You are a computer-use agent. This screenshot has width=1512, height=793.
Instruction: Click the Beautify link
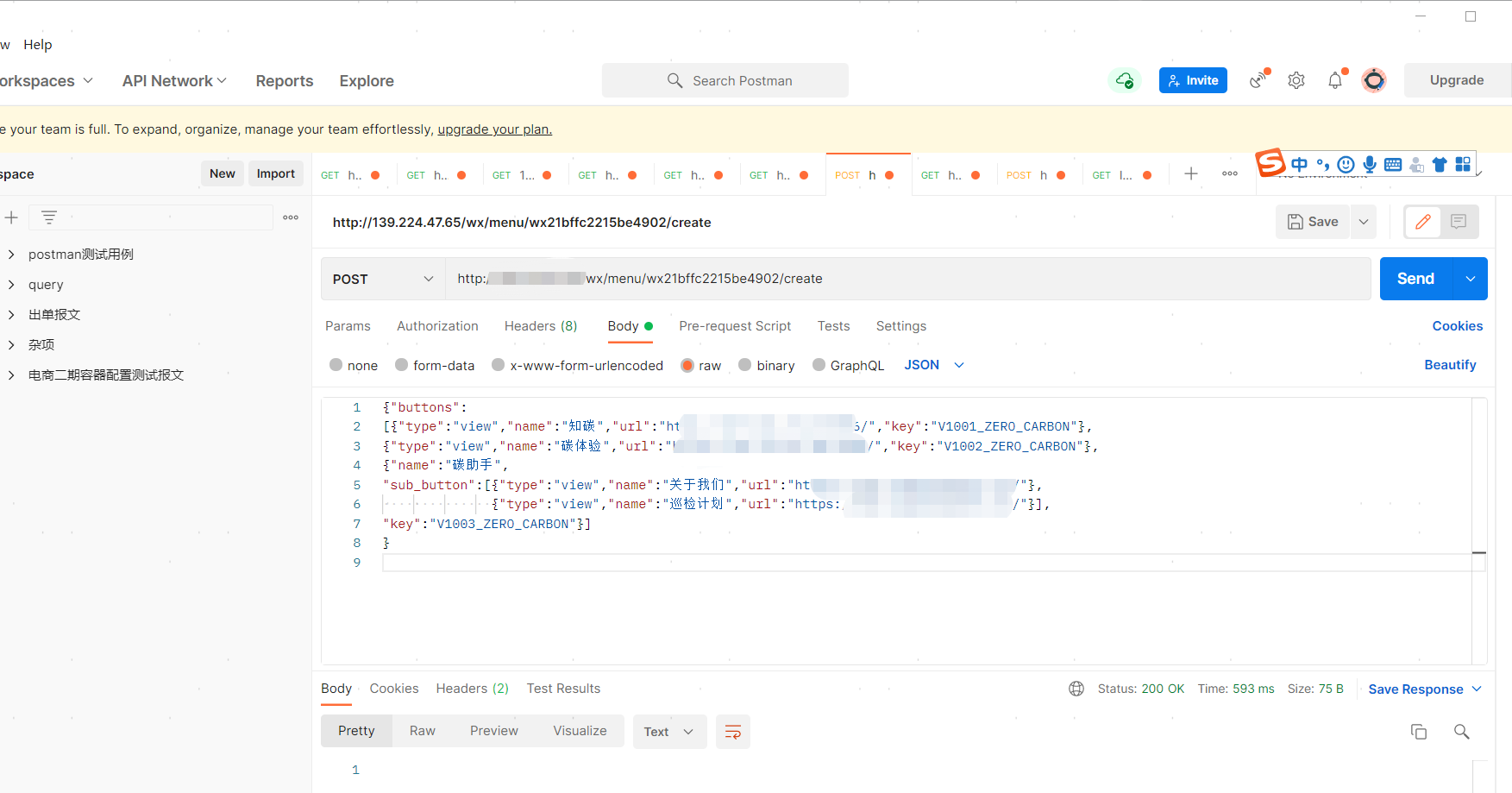tap(1450, 365)
